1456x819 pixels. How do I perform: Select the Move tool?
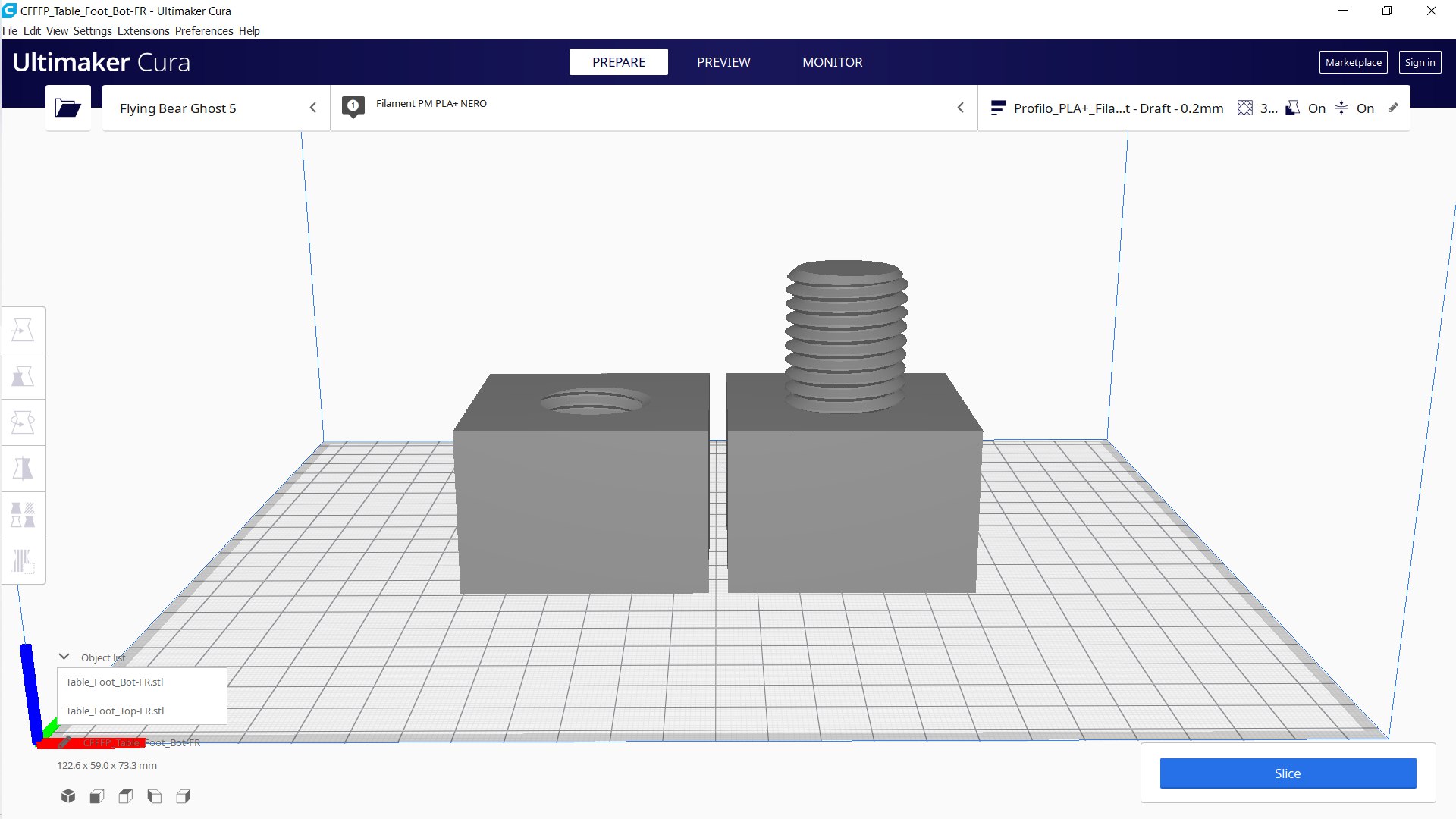pyautogui.click(x=23, y=330)
